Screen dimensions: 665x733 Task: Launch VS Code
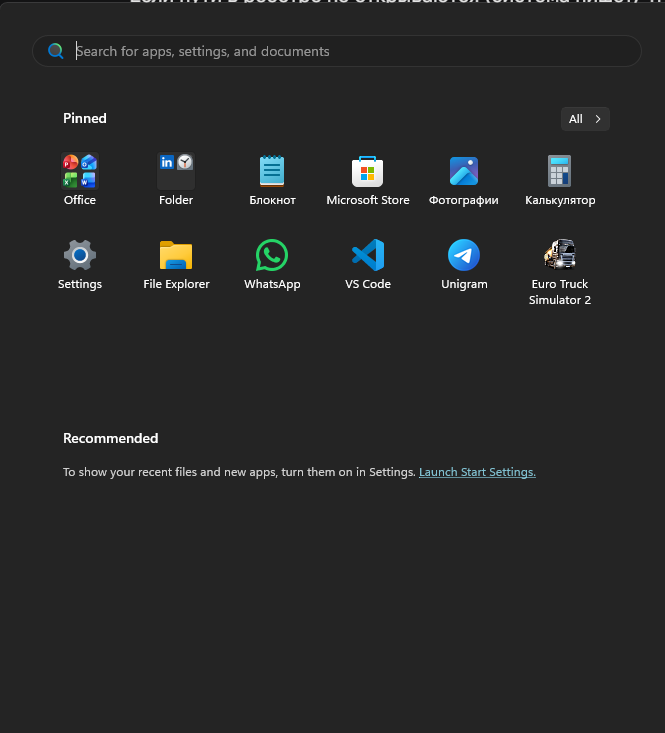tap(368, 264)
